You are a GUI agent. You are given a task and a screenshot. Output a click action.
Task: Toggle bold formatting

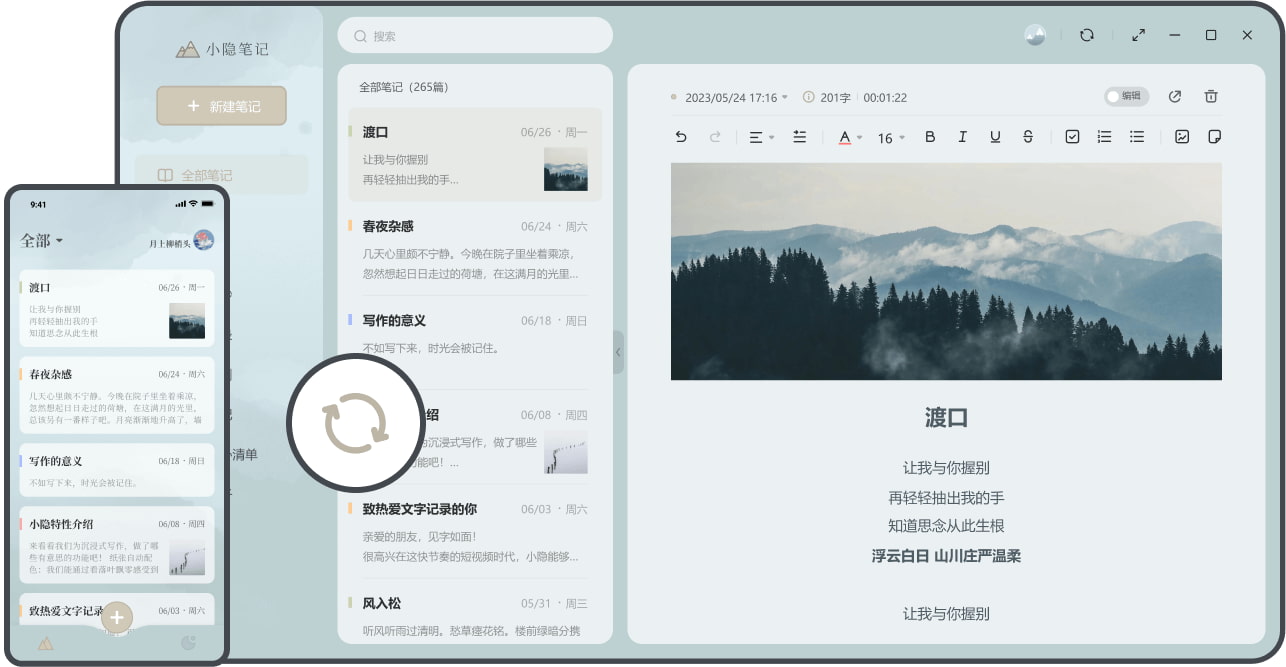pyautogui.click(x=930, y=137)
